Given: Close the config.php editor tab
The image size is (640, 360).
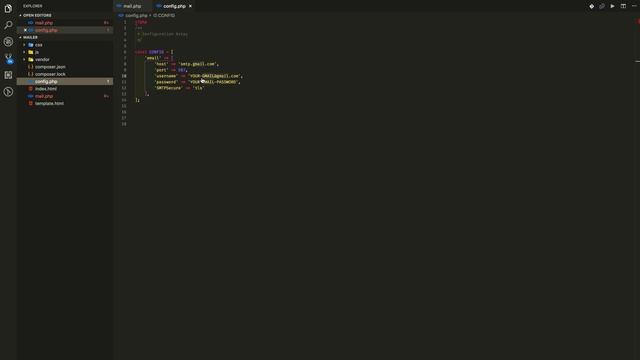Looking at the screenshot, I should [190, 6].
